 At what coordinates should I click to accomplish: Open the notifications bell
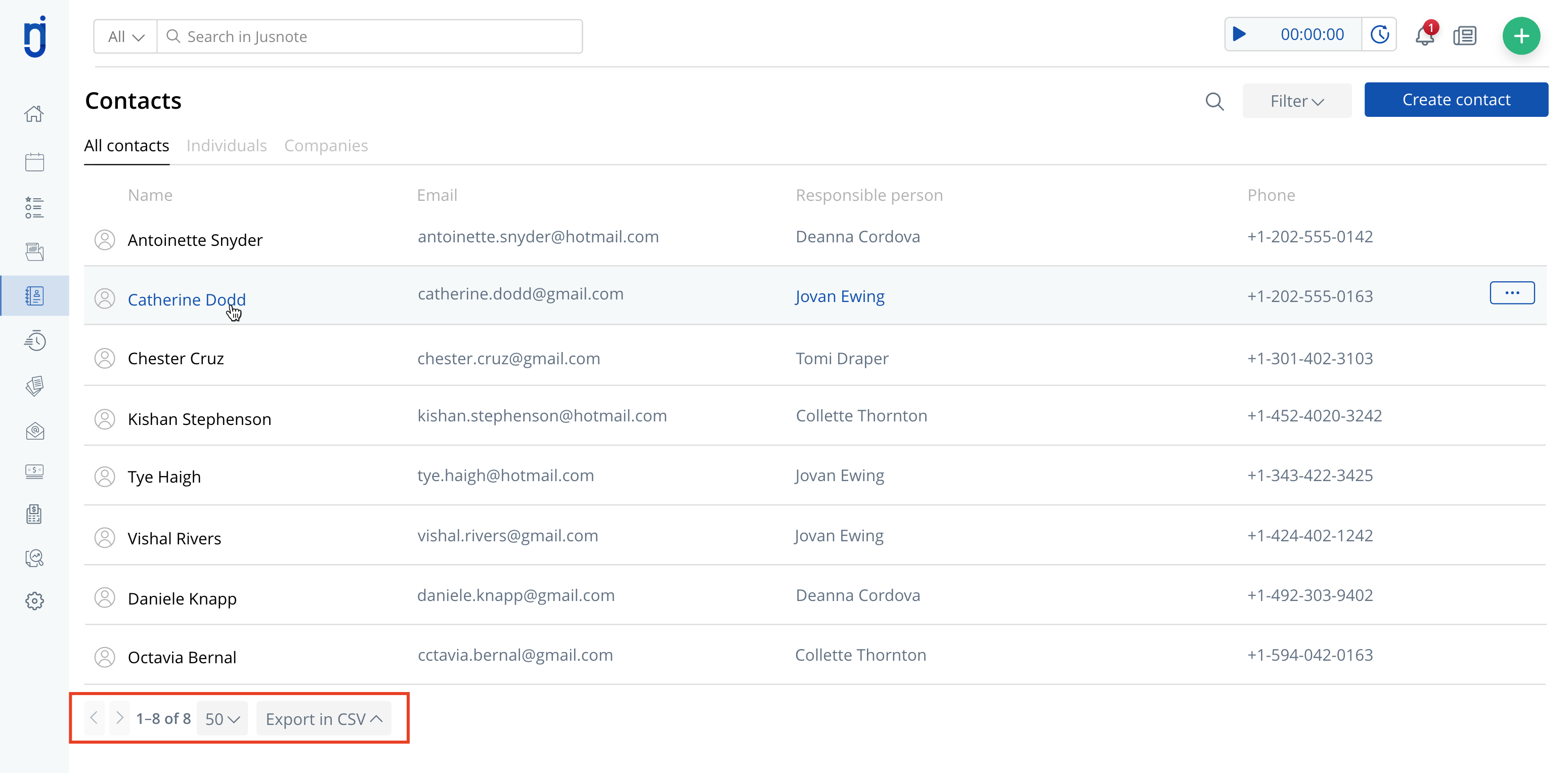(1425, 35)
